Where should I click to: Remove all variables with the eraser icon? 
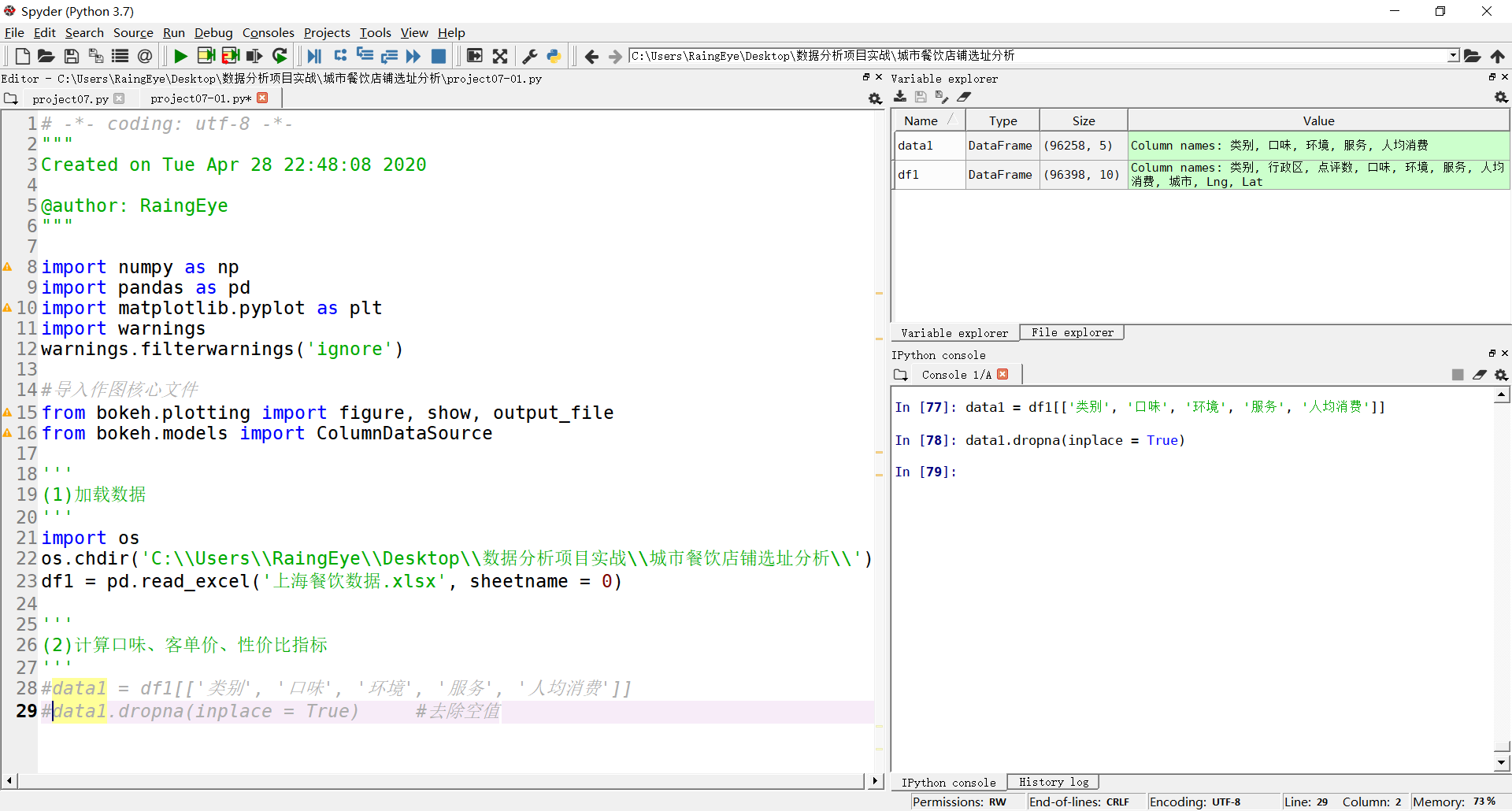pos(964,97)
